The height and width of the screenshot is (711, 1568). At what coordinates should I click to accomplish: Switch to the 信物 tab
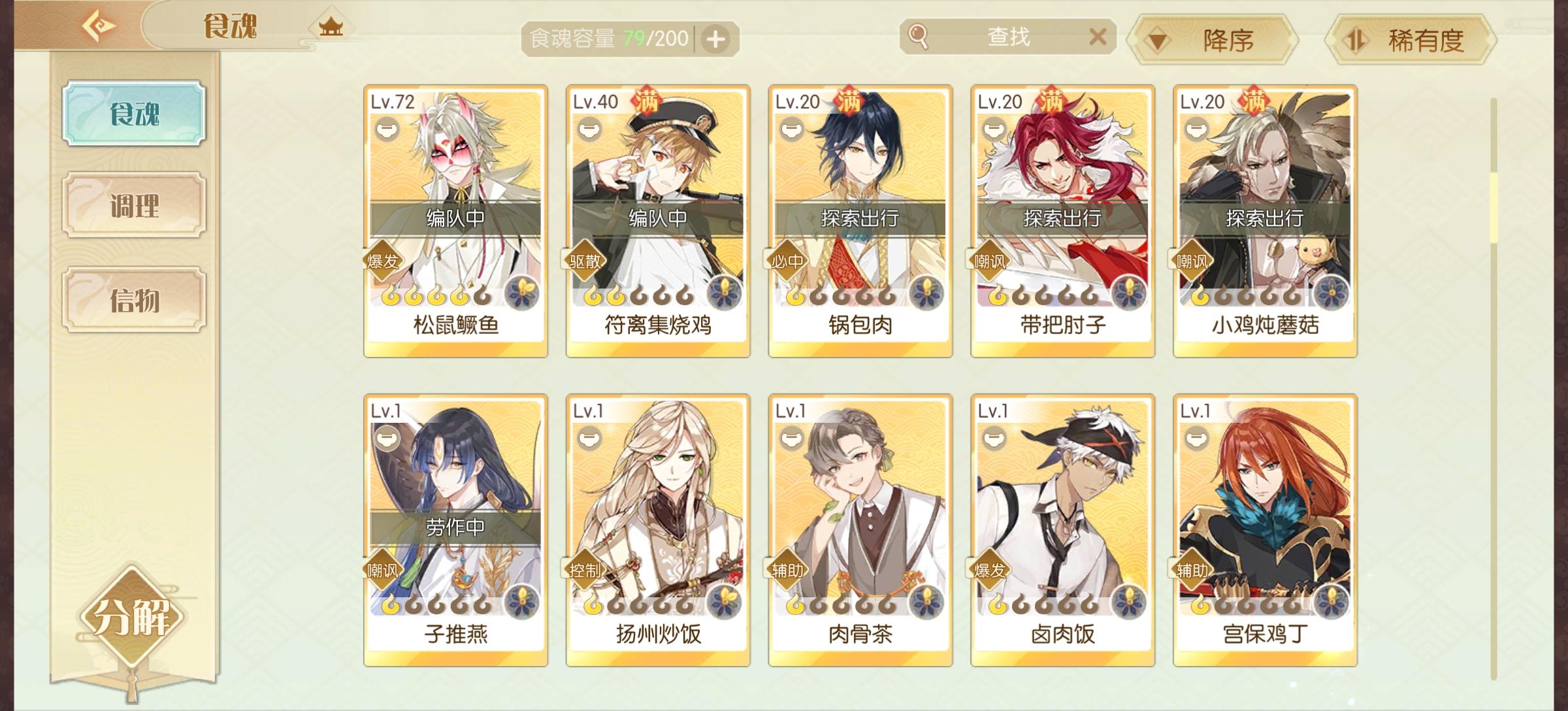coord(135,300)
